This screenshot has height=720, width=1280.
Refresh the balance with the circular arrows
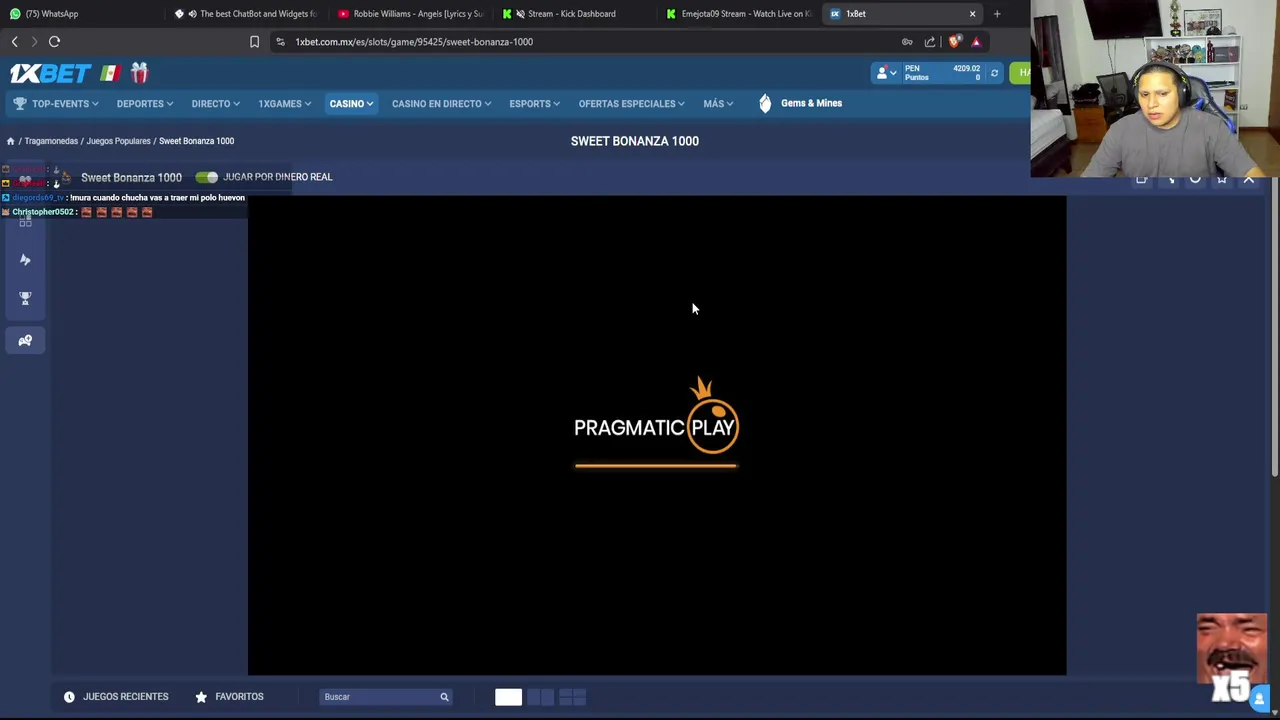tap(994, 73)
